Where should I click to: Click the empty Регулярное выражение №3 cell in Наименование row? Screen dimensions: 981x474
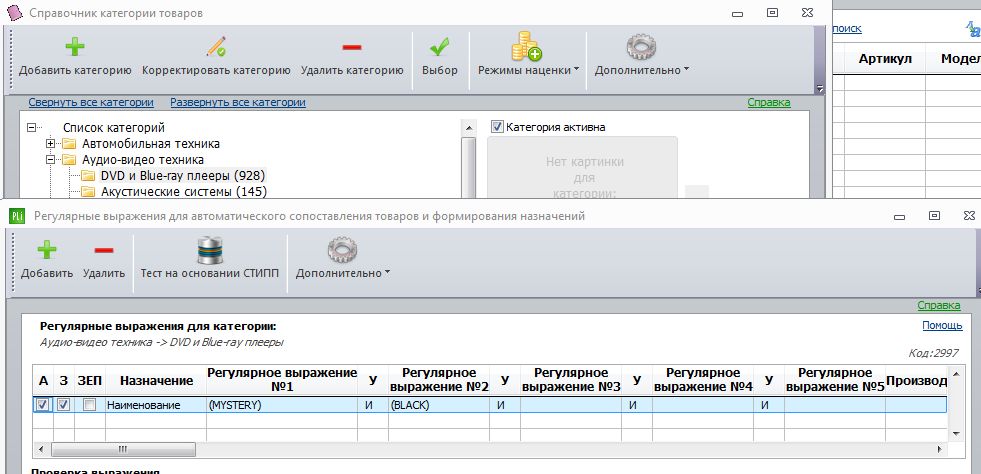coord(571,405)
